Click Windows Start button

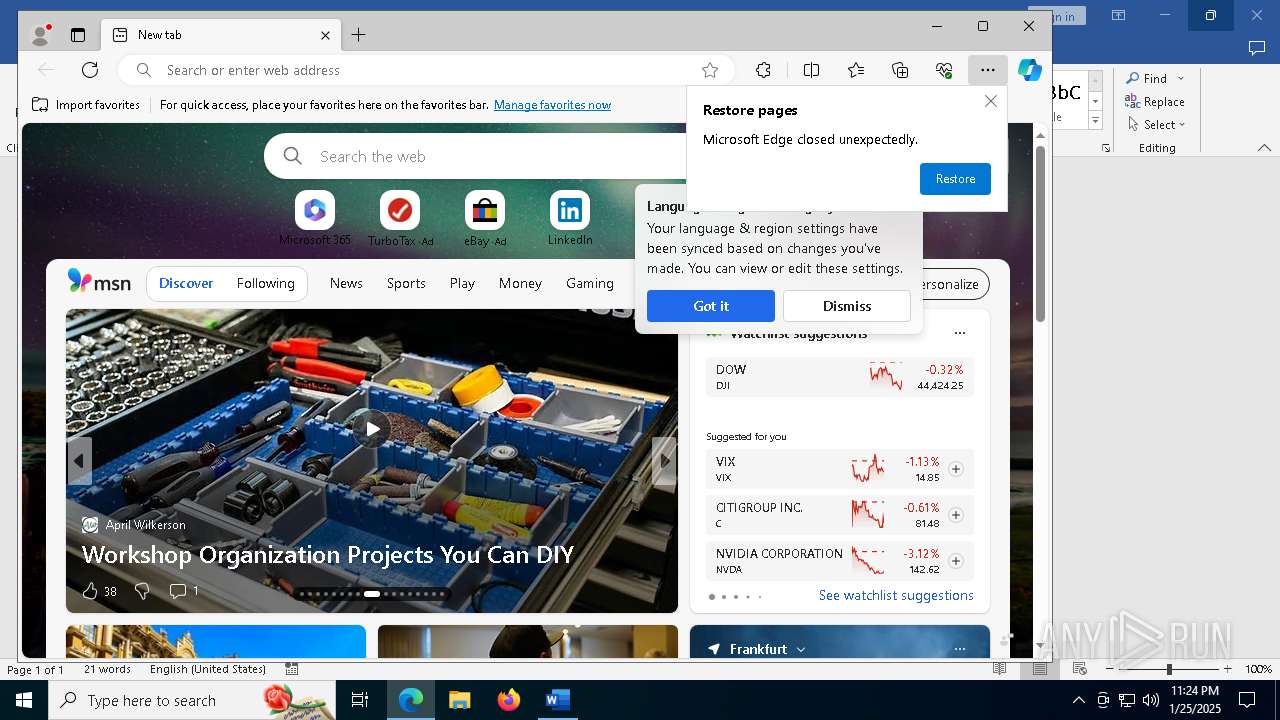coord(24,700)
